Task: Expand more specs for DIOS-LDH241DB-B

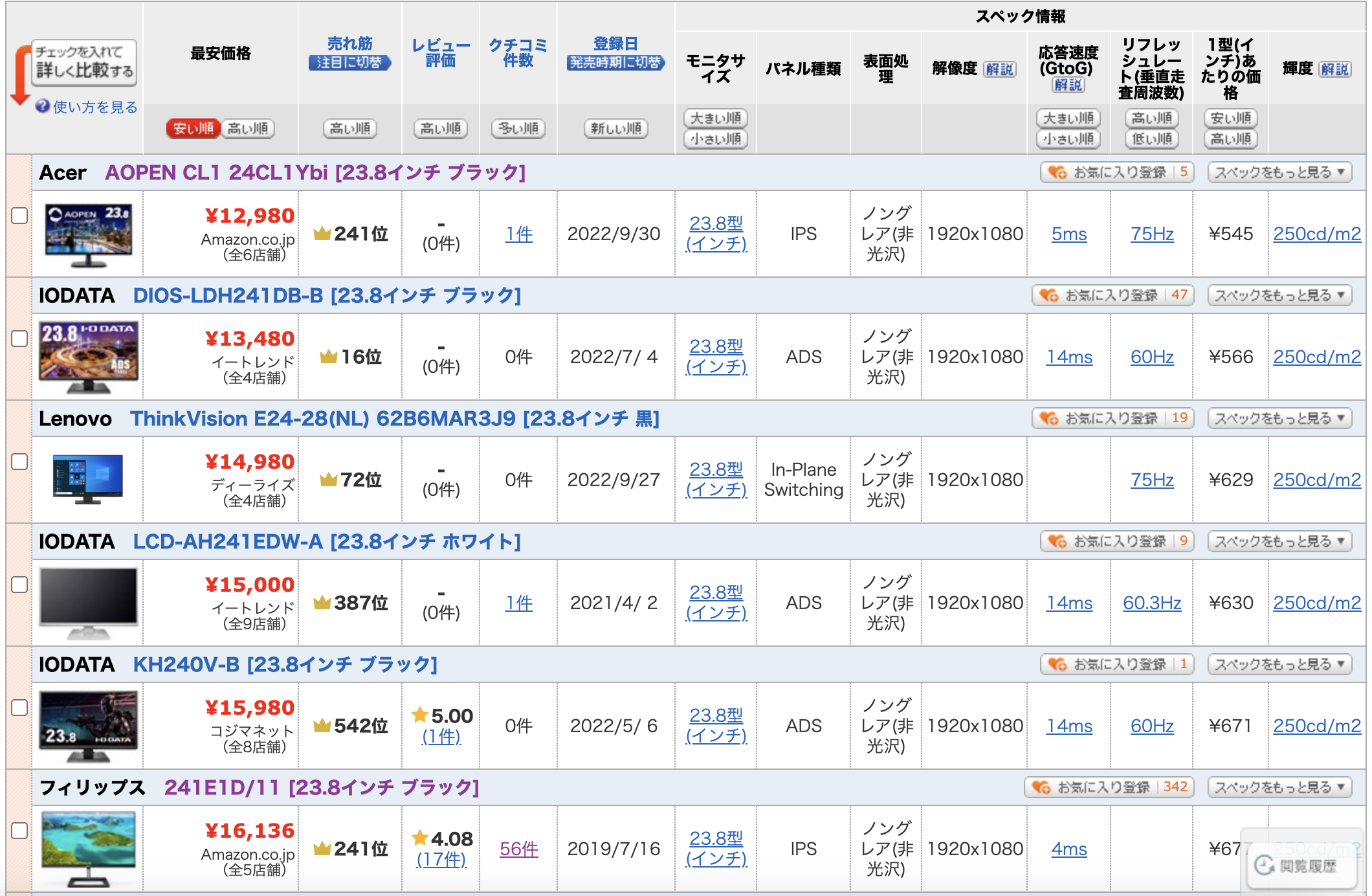Action: pyautogui.click(x=1279, y=295)
